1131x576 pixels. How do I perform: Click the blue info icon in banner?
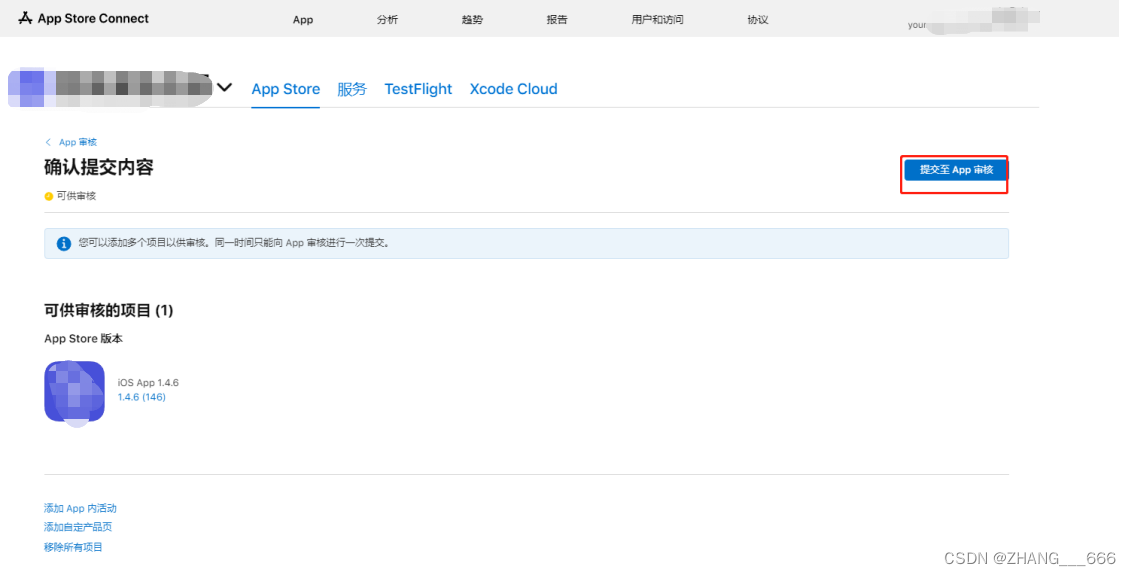[x=63, y=244]
